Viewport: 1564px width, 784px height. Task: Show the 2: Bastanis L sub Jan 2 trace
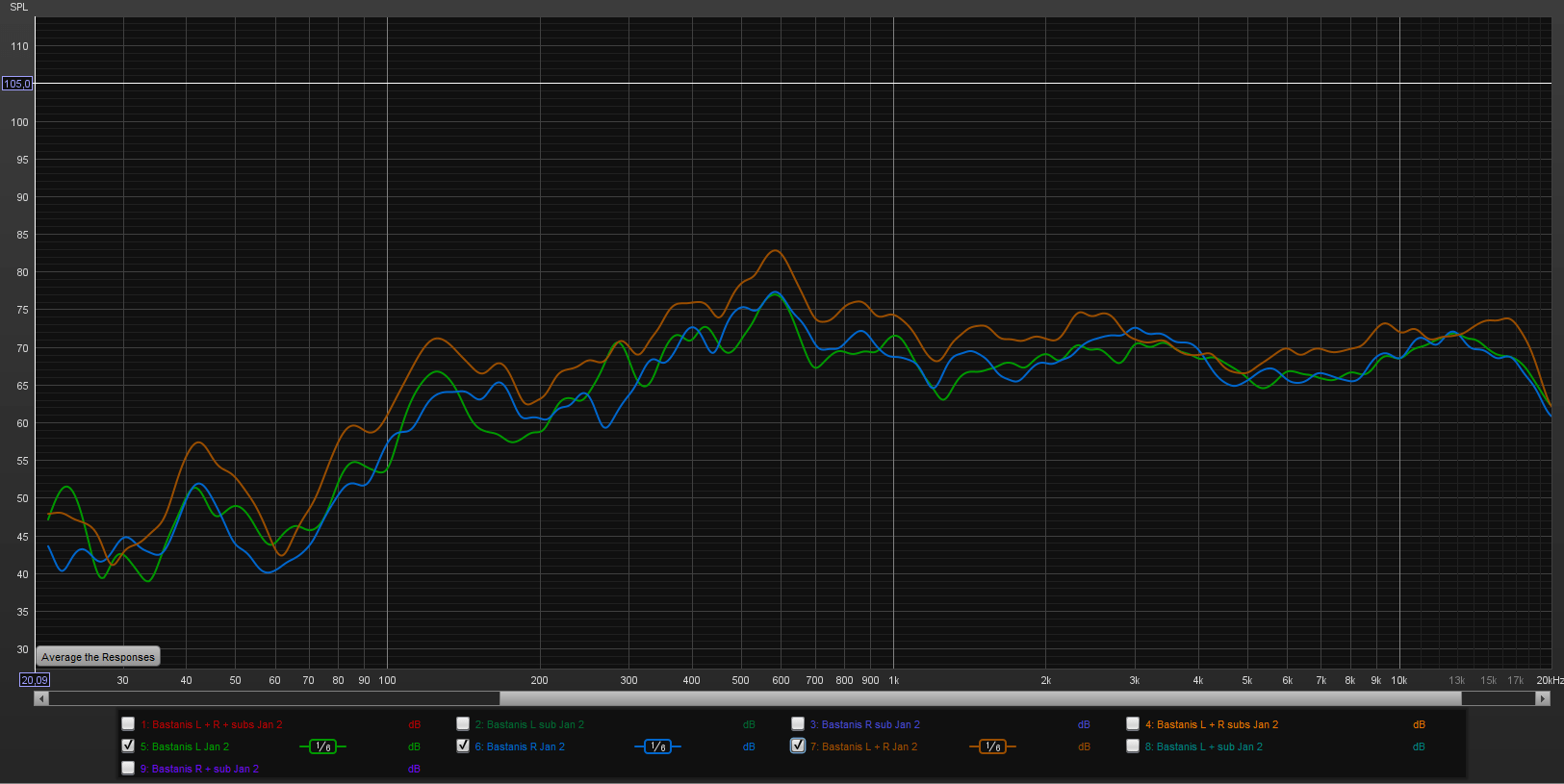tap(463, 723)
